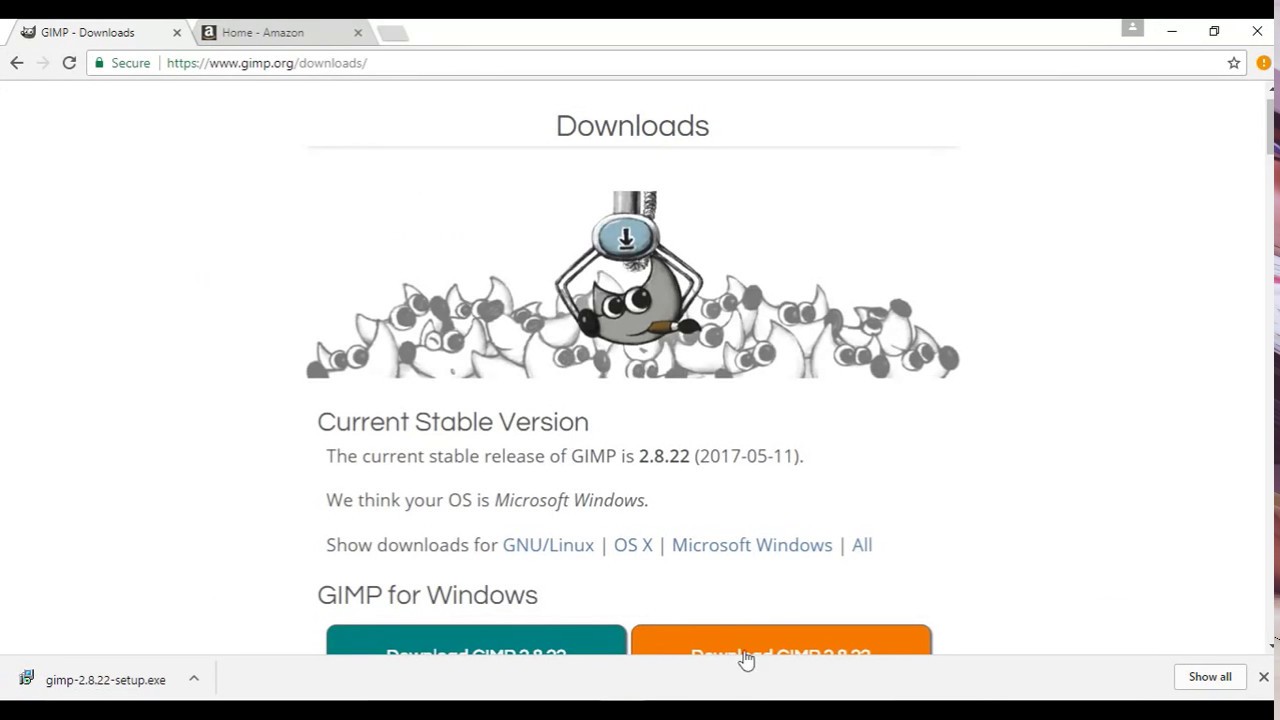Click the italic Microsoft Windows OS text
The height and width of the screenshot is (720, 1280).
click(x=571, y=500)
